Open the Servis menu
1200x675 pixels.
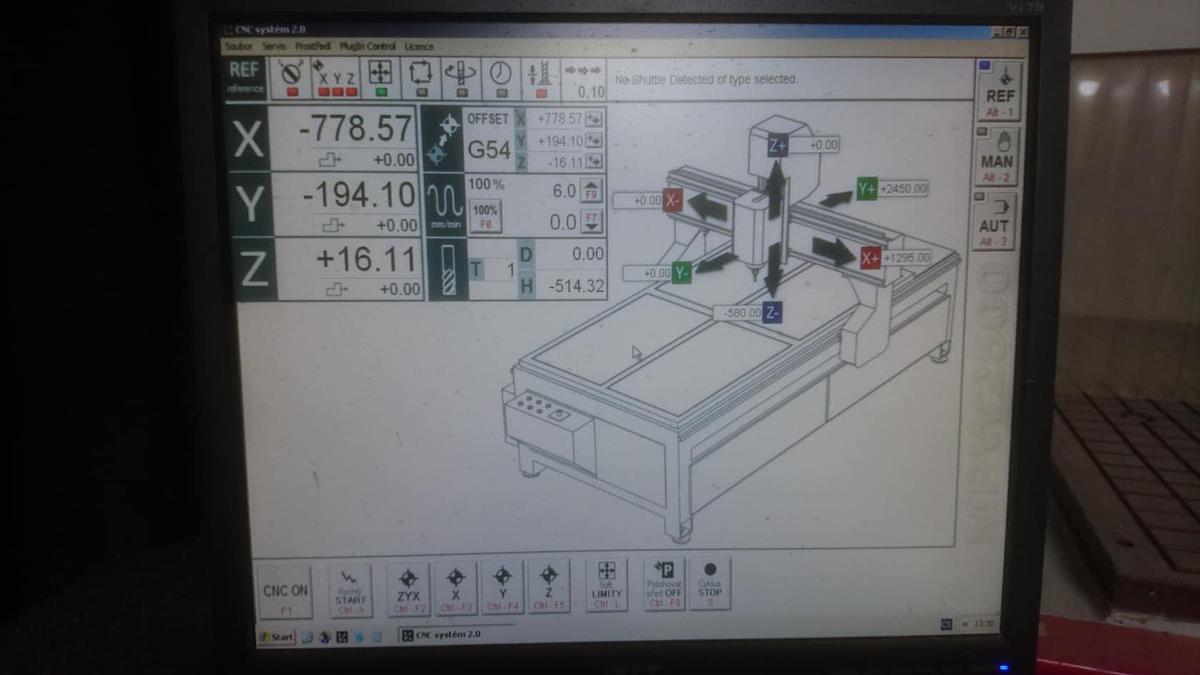274,46
